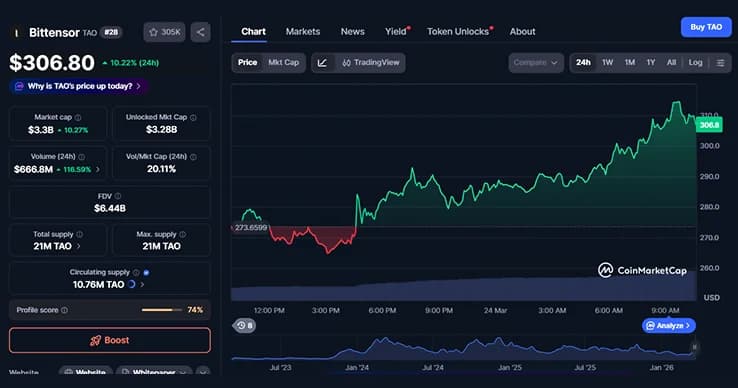This screenshot has height=388, width=738.
Task: Set chart range to 24h
Action: [583, 63]
